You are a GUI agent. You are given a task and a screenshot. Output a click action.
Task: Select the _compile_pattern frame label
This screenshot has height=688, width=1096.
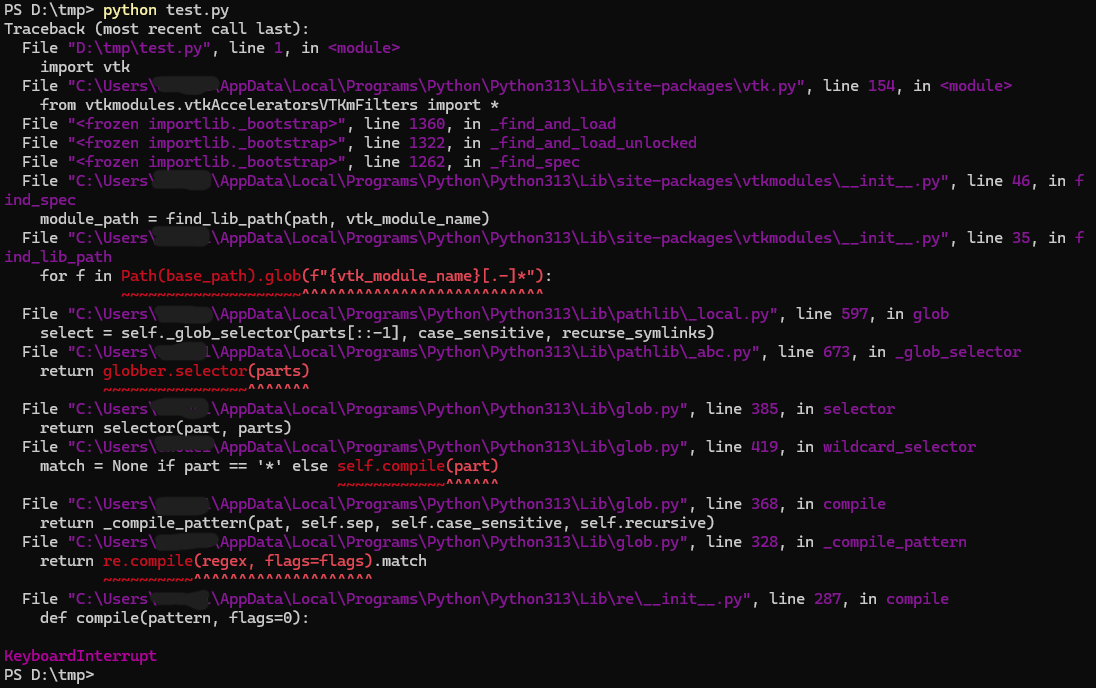(x=894, y=541)
